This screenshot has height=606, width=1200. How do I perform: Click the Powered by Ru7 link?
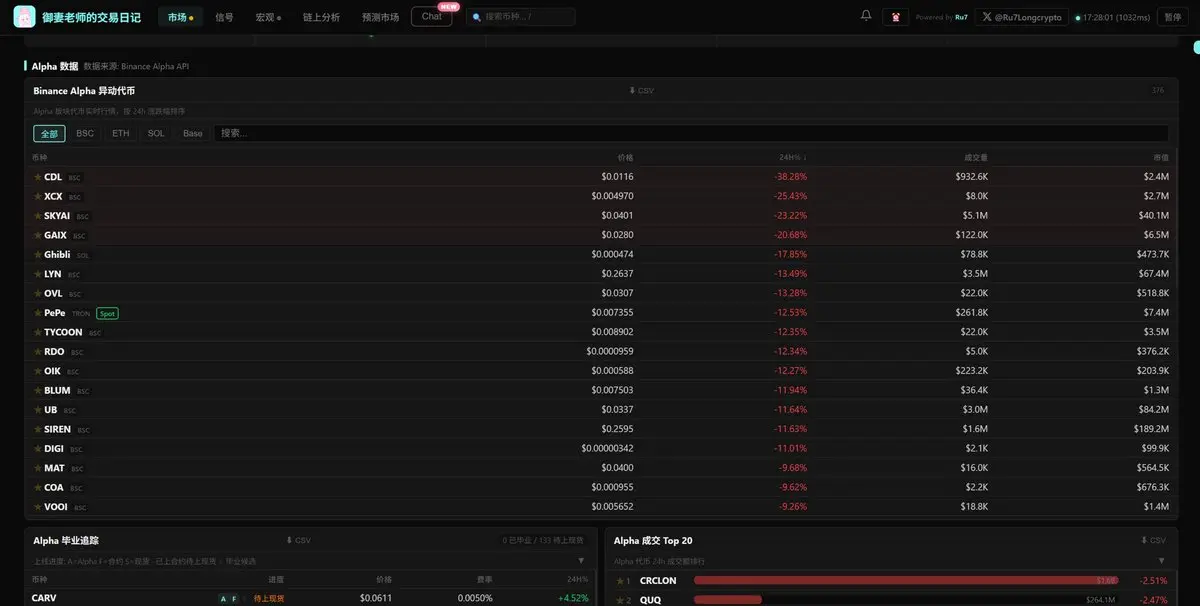pyautogui.click(x=941, y=17)
